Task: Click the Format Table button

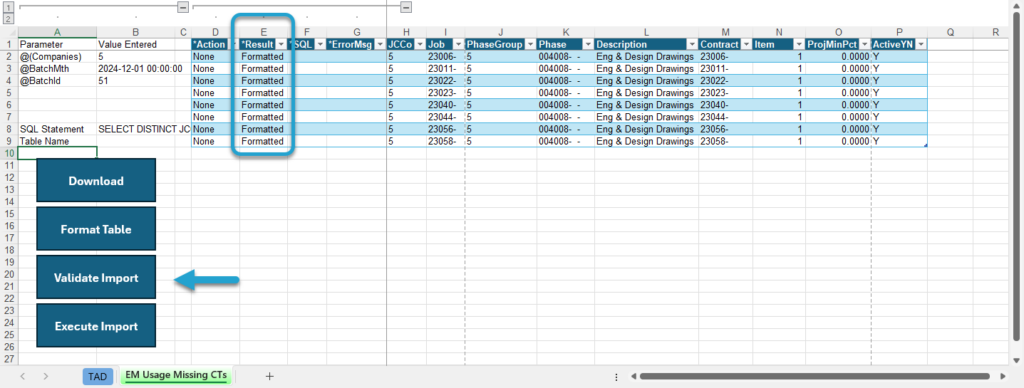Action: click(96, 229)
